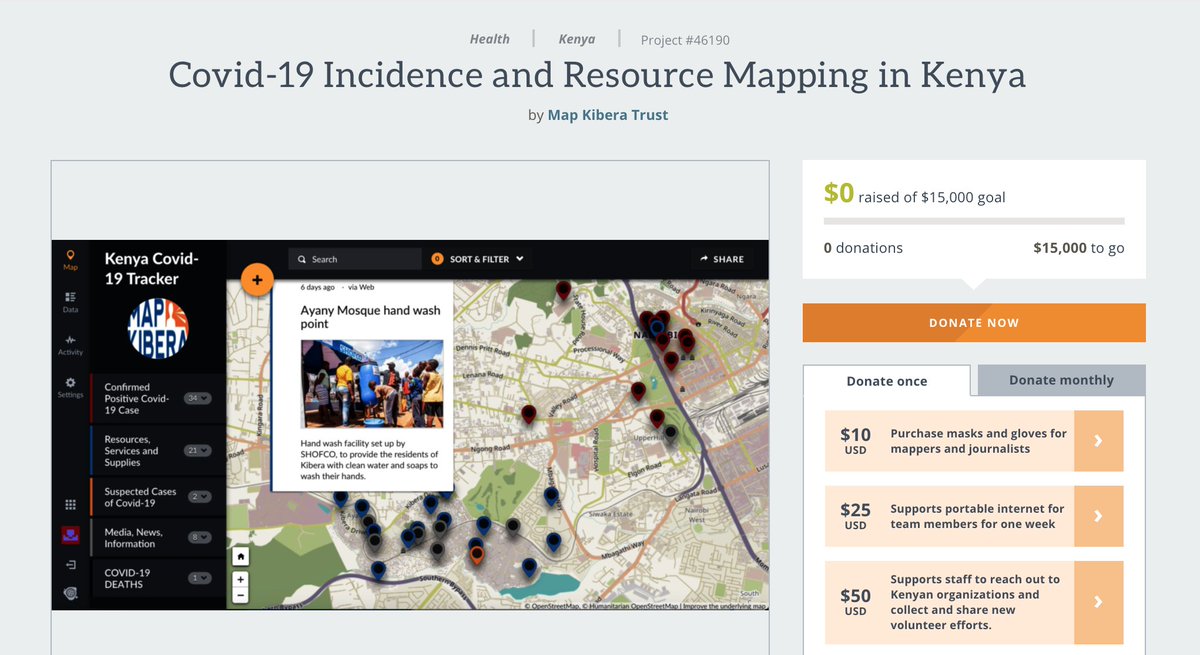
Task: Click the arrow on the $25 option
Action: click(x=1098, y=516)
